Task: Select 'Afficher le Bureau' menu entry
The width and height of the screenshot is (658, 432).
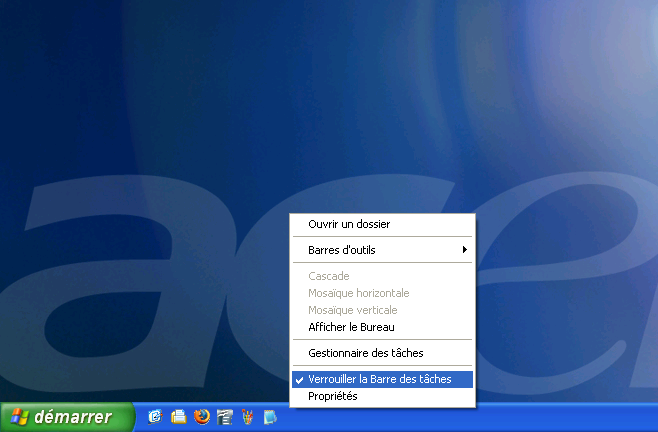Action: coord(382,327)
